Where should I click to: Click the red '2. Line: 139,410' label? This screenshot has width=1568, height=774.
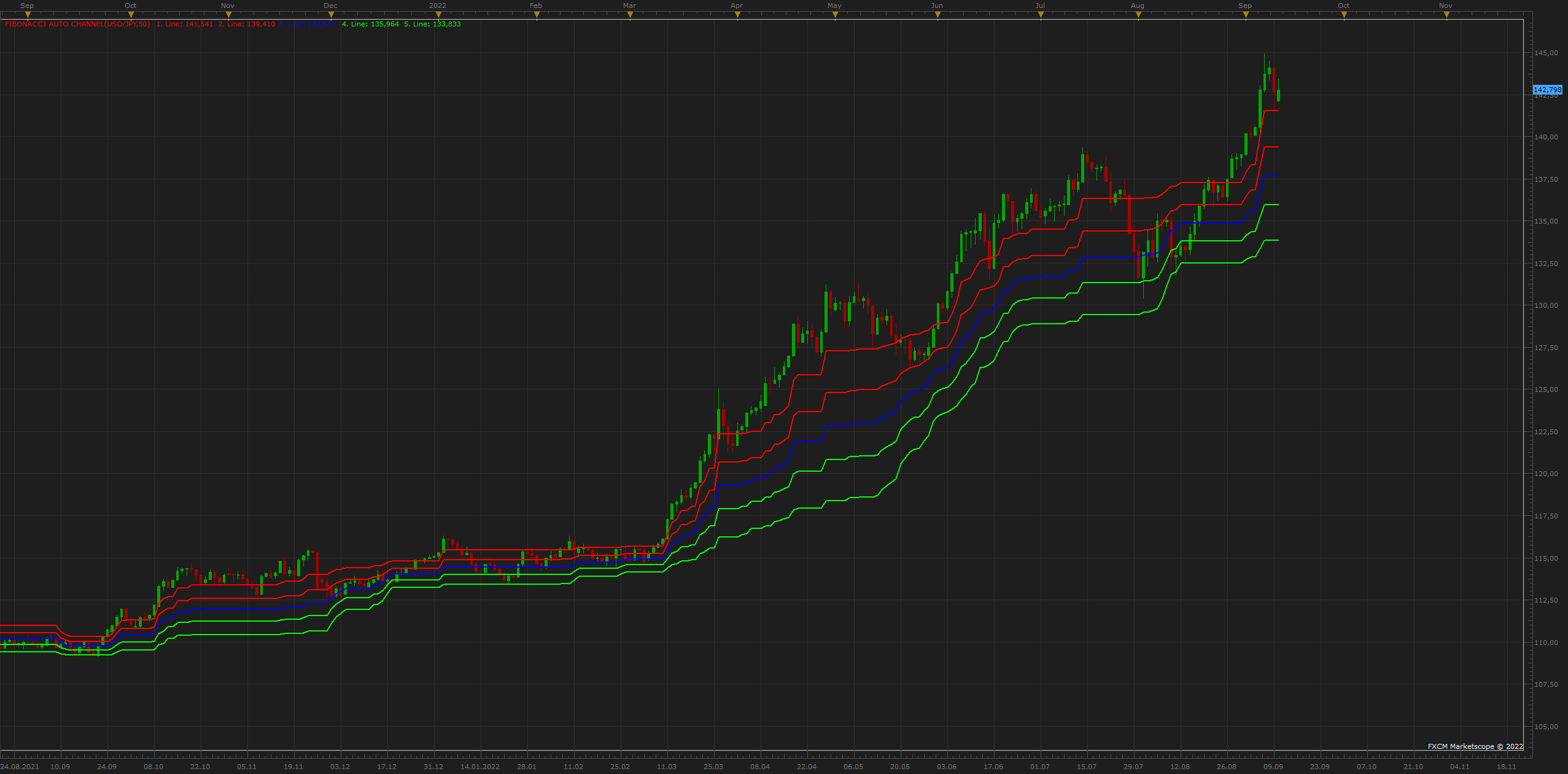[x=247, y=25]
